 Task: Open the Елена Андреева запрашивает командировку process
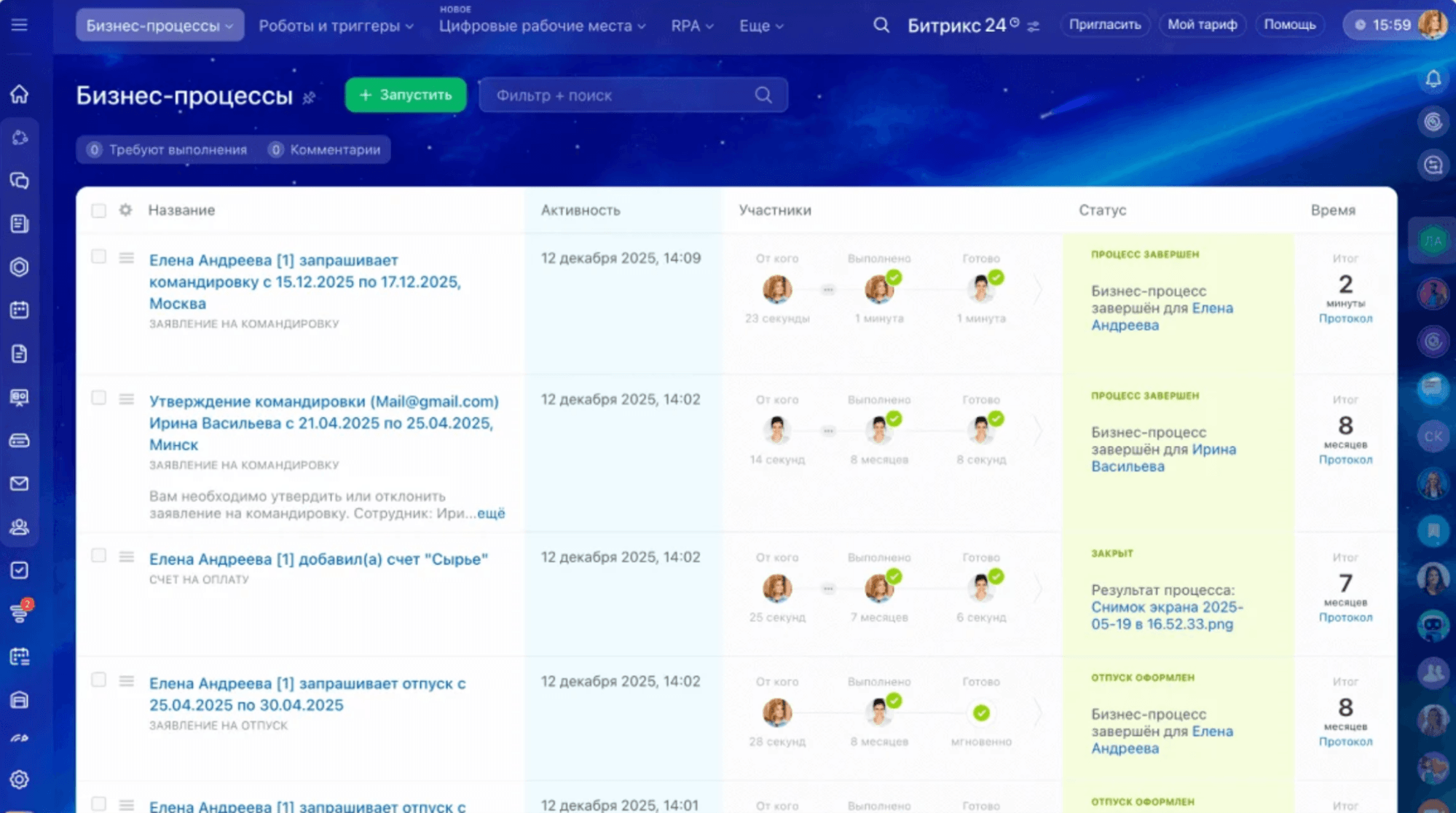(305, 281)
